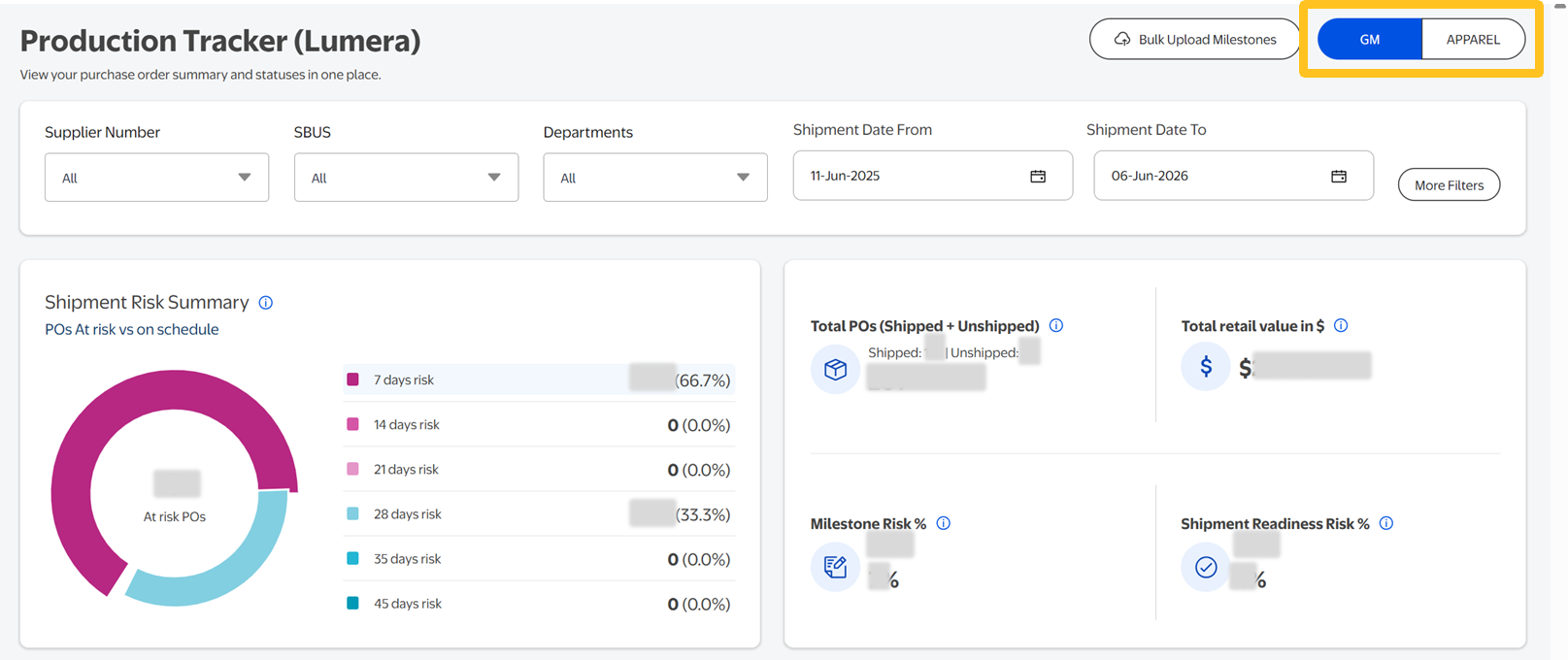Click info icon next to Total POs
Viewport: 1568px width, 660px height.
pos(1056,326)
